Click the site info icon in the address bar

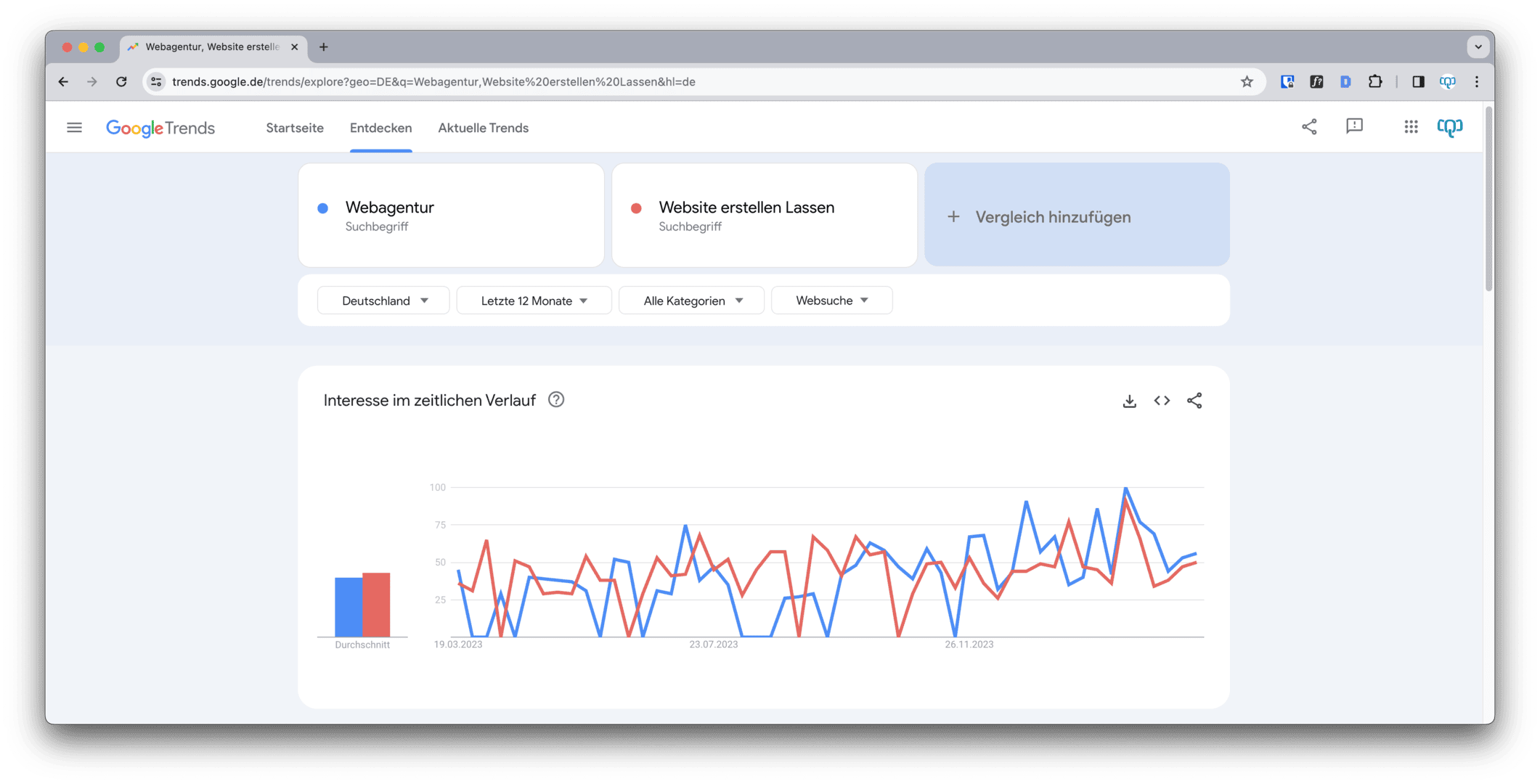pyautogui.click(x=156, y=82)
